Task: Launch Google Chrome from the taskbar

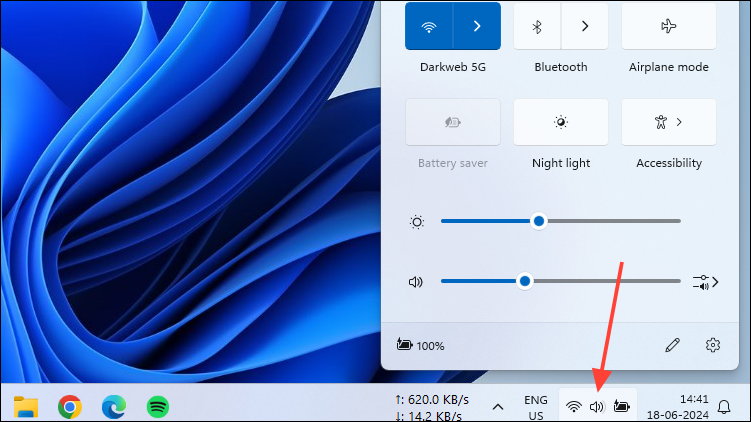Action: 70,407
